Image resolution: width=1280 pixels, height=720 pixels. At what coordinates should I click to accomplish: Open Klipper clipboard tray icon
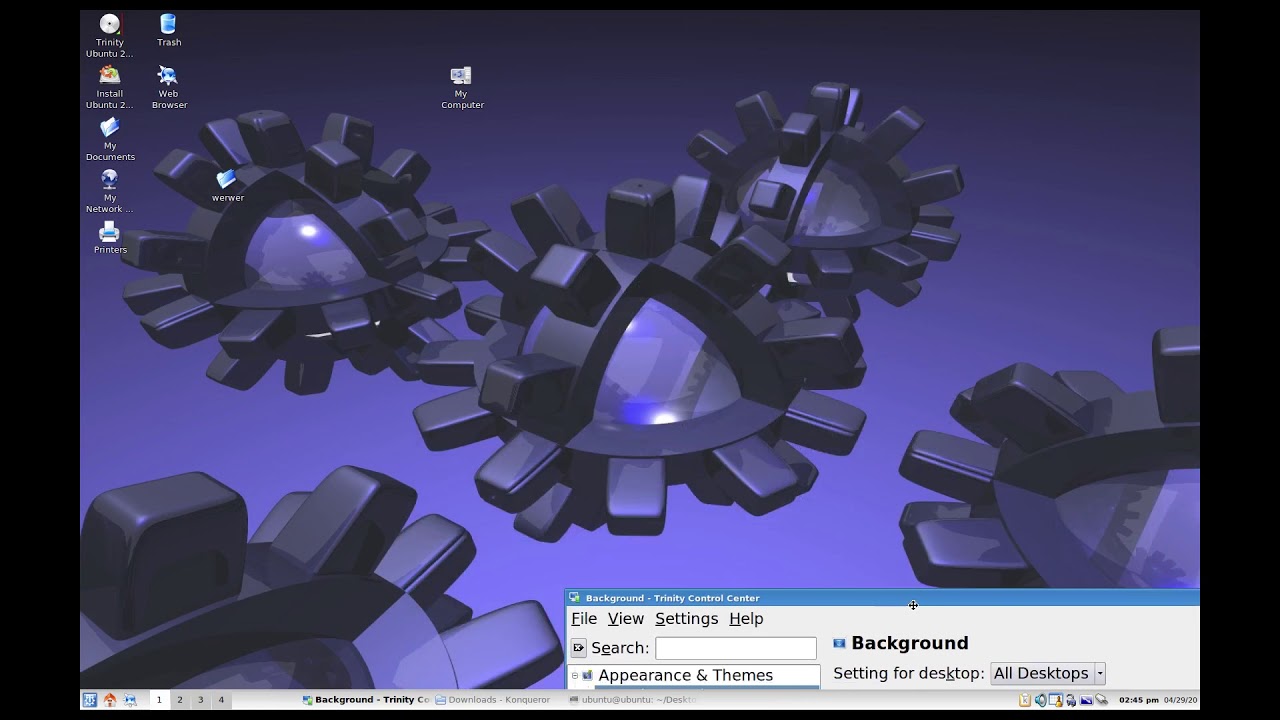point(1025,700)
